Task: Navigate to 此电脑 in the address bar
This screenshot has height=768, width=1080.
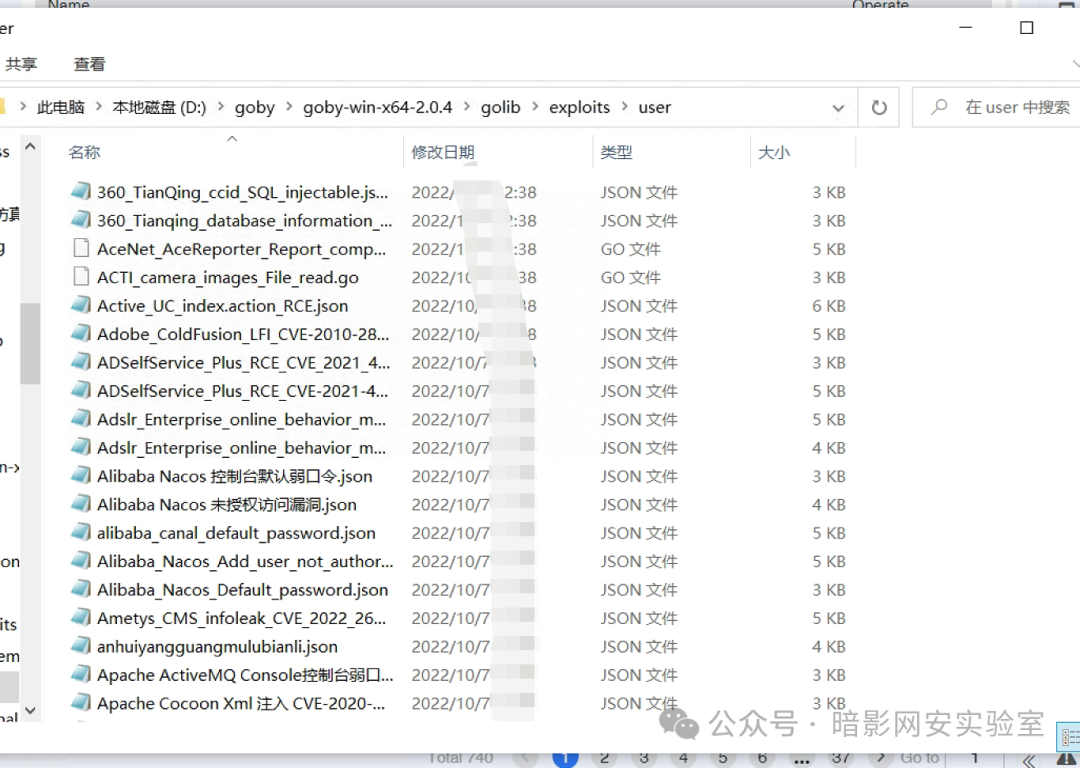Action: tap(61, 107)
